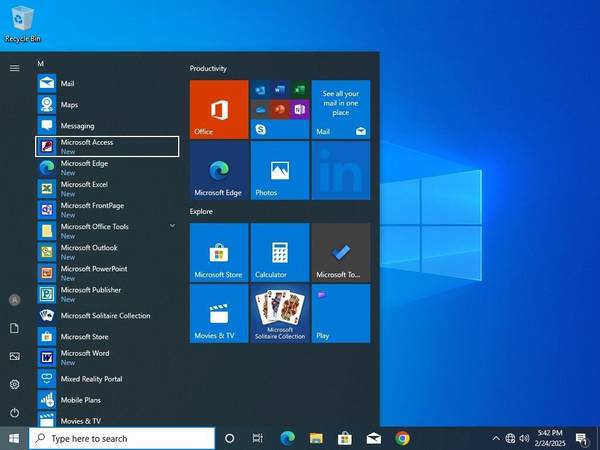
Task: Select Mixed Reality Portal in the list
Action: coord(91,379)
